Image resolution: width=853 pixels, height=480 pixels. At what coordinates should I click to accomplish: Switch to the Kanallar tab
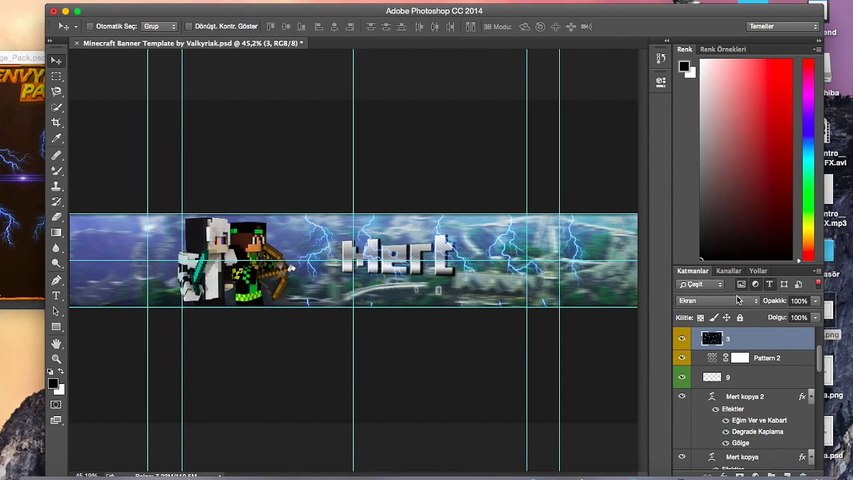[x=728, y=271]
